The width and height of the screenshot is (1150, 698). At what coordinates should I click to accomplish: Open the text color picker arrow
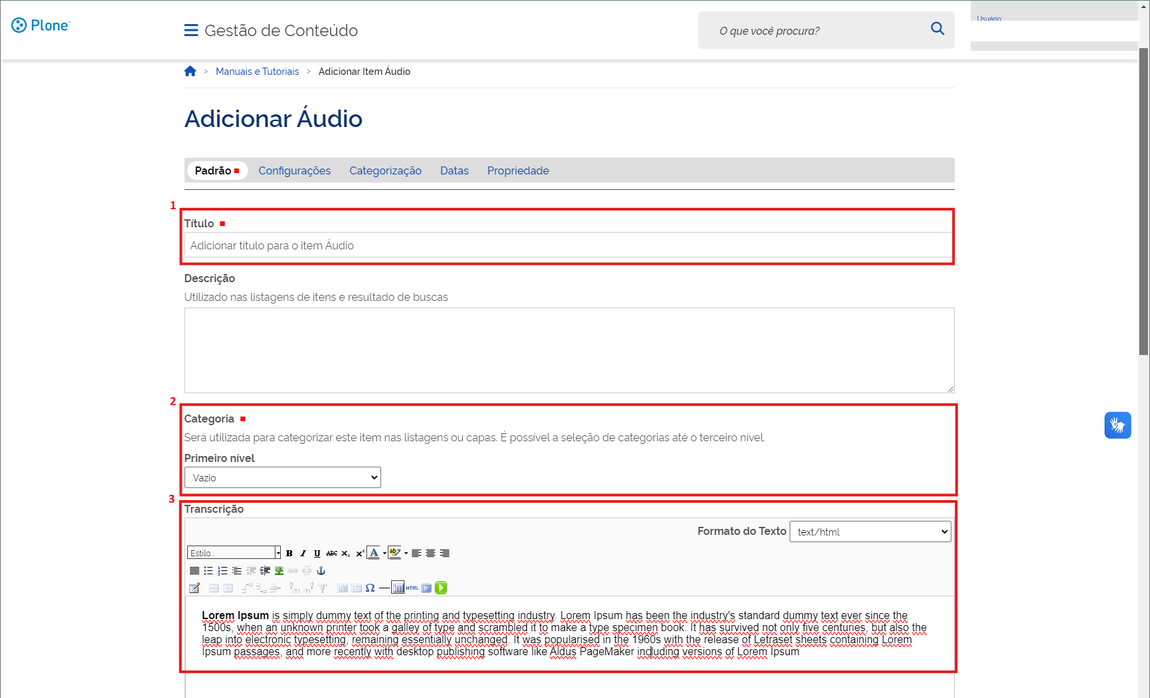tap(384, 553)
